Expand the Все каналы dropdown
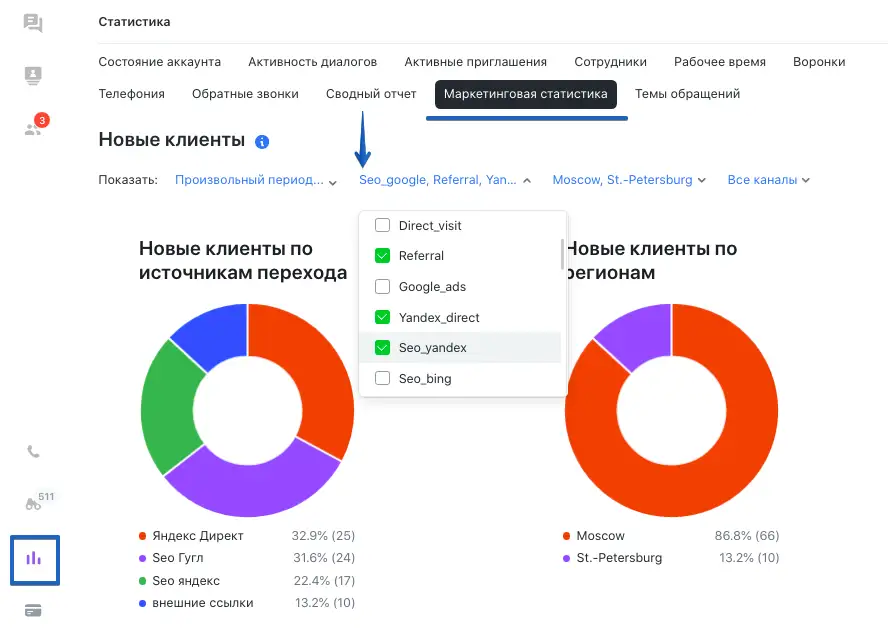Viewport: 888px width, 634px height. [768, 180]
